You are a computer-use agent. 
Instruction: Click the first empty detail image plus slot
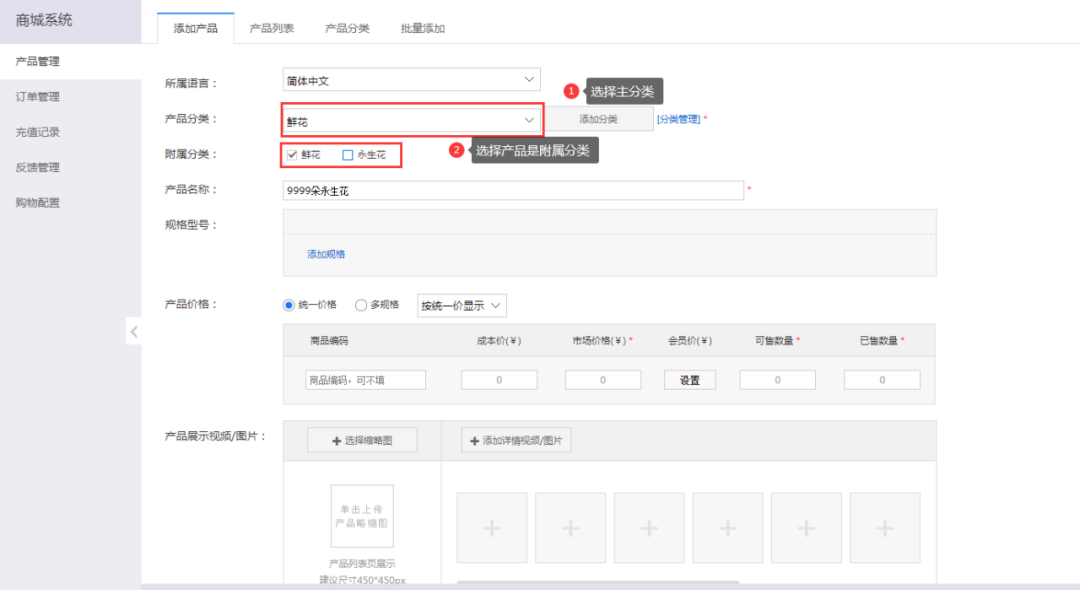click(x=492, y=528)
